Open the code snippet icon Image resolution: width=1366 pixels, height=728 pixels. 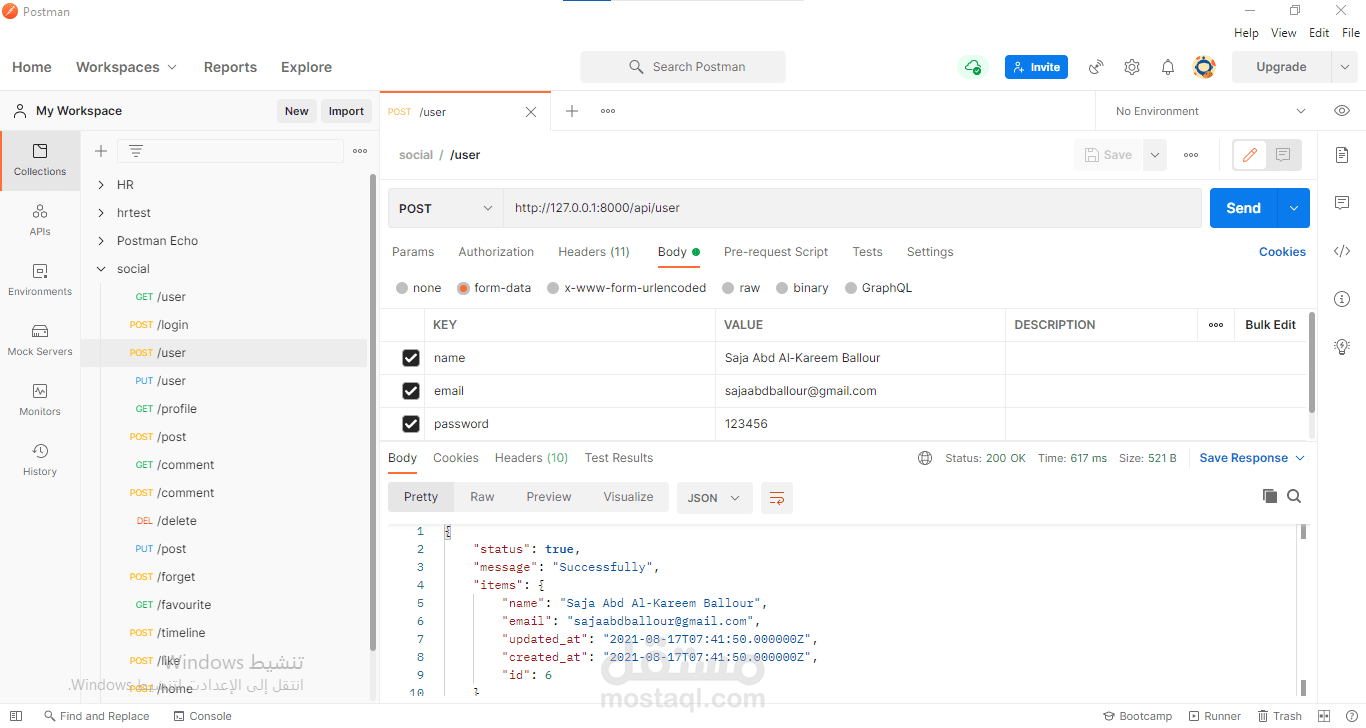pos(1342,251)
